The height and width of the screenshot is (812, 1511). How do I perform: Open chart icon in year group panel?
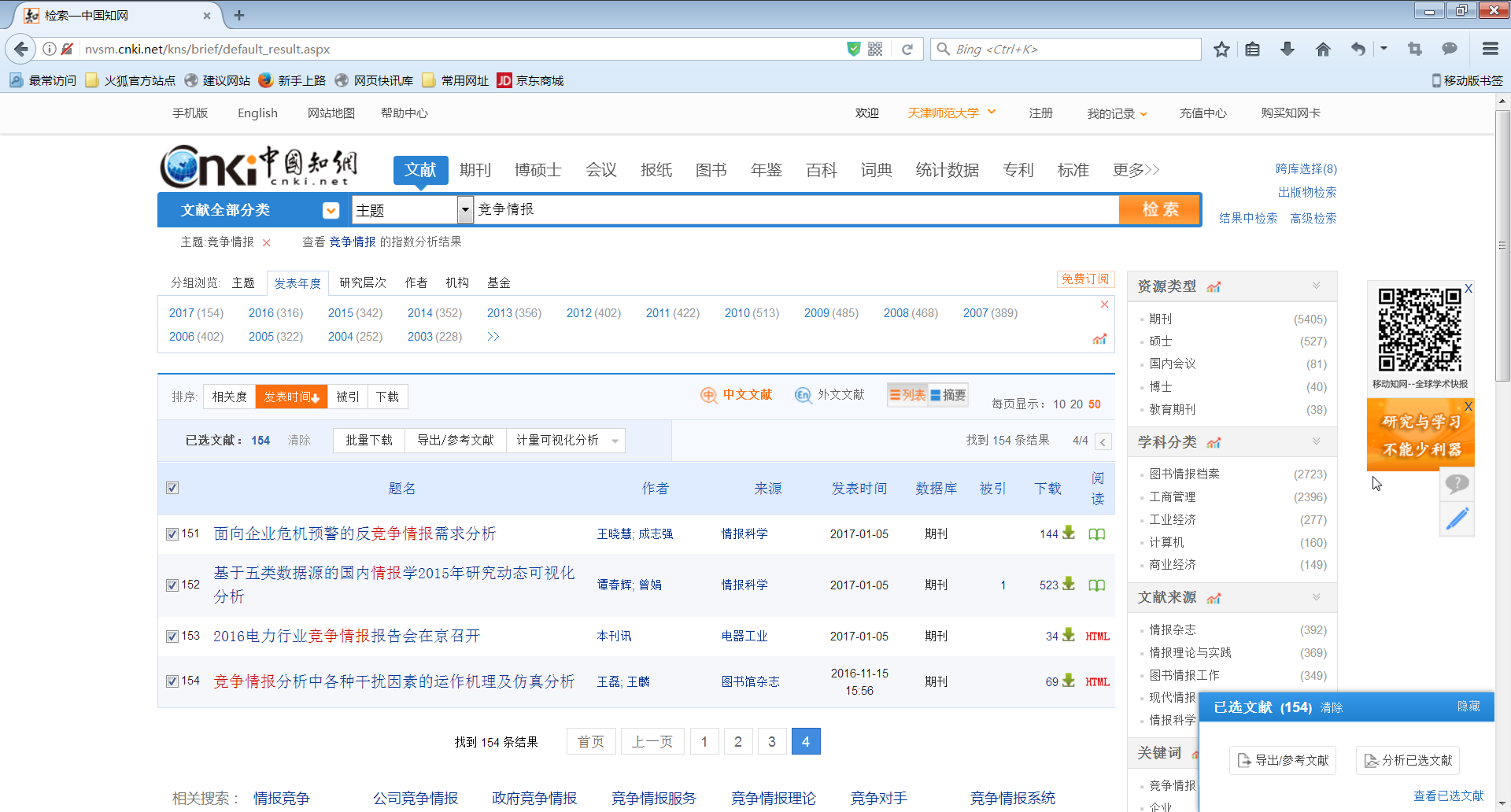[x=1099, y=339]
